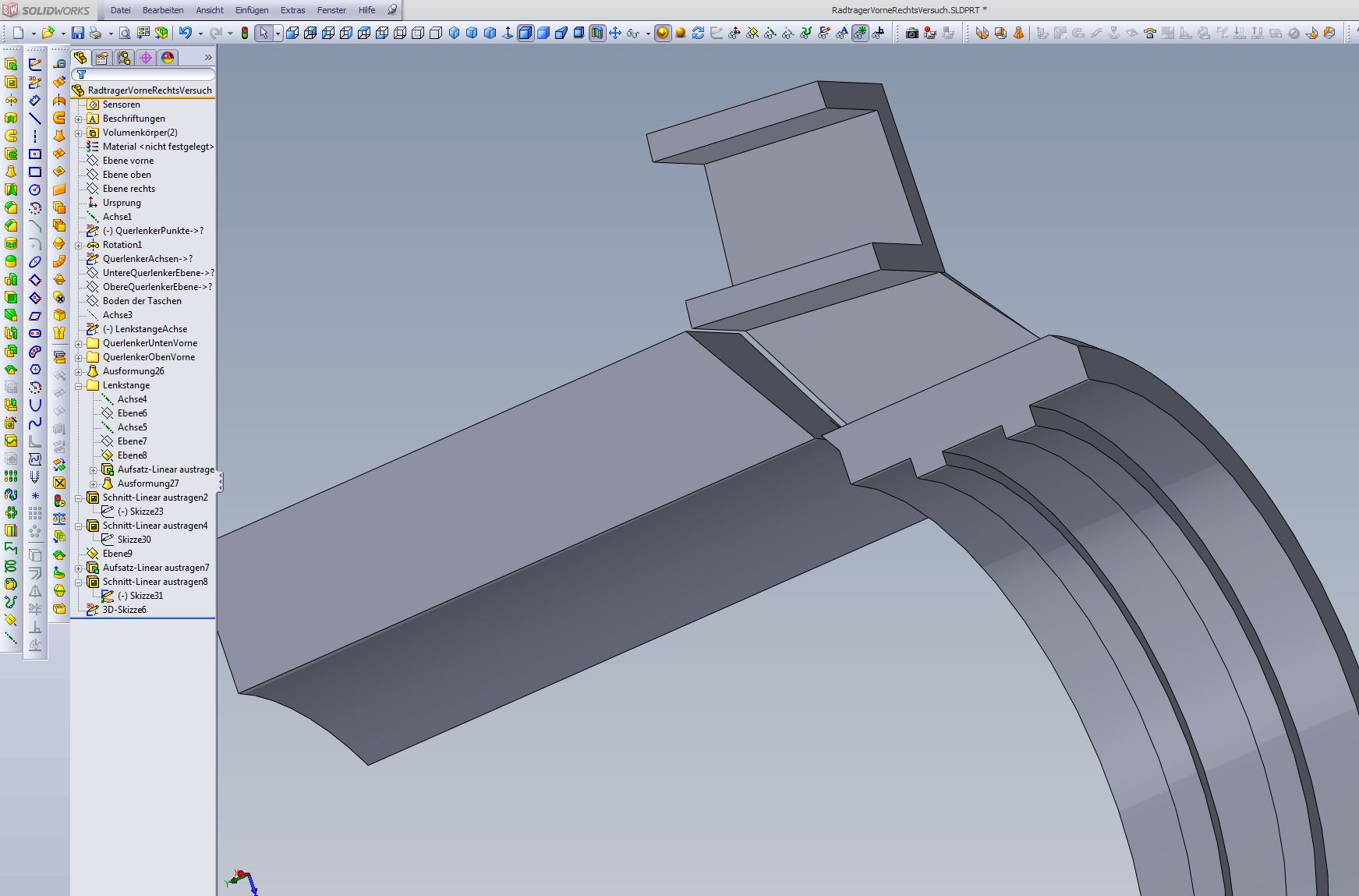Open the Print toolbar icon
1359x896 pixels.
tap(95, 33)
